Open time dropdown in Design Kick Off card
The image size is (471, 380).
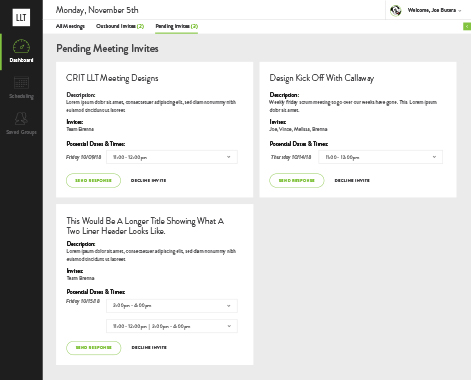pos(380,157)
